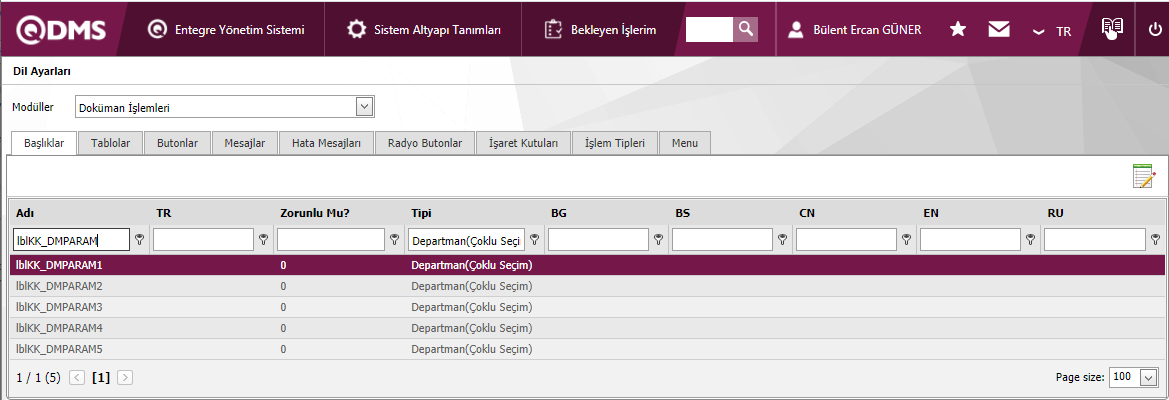Click the search magnifier button

pos(746,29)
